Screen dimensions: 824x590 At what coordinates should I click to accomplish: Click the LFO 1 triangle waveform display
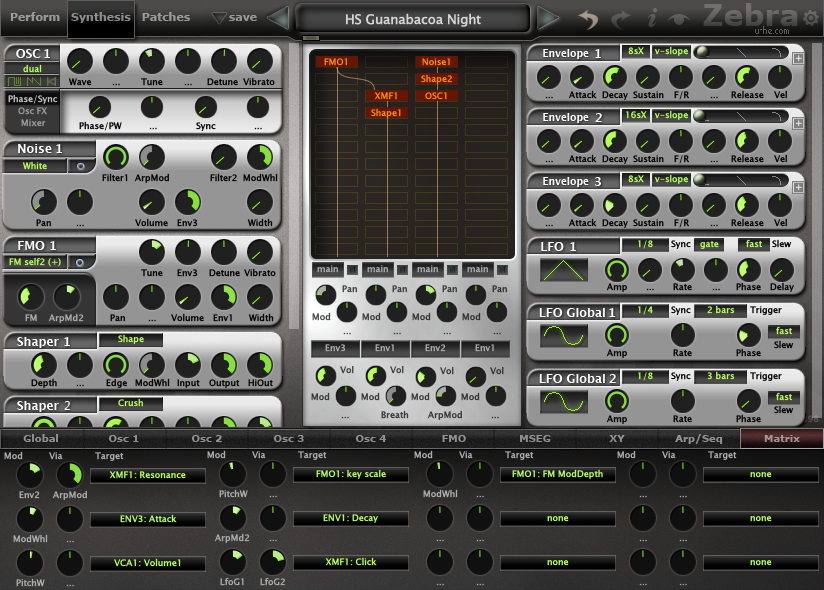(564, 271)
